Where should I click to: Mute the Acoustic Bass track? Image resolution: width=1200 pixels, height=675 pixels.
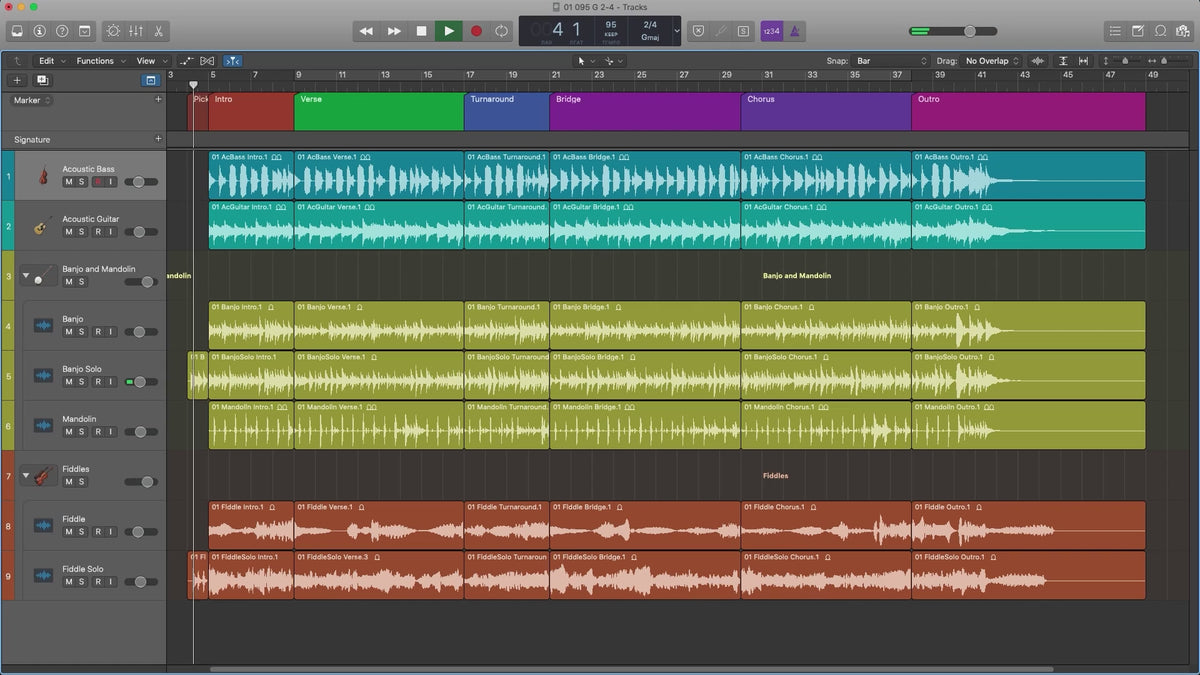click(x=69, y=182)
